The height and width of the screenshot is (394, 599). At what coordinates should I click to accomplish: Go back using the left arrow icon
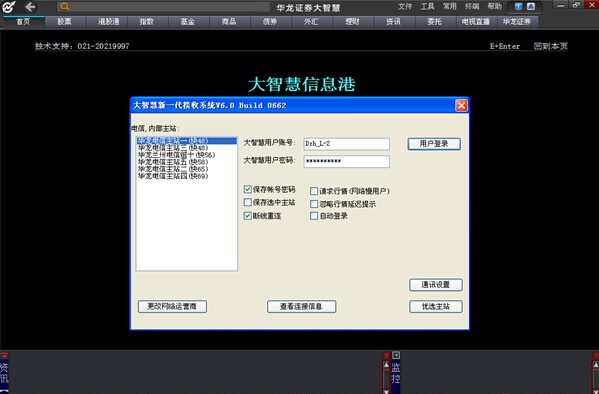(x=30, y=7)
